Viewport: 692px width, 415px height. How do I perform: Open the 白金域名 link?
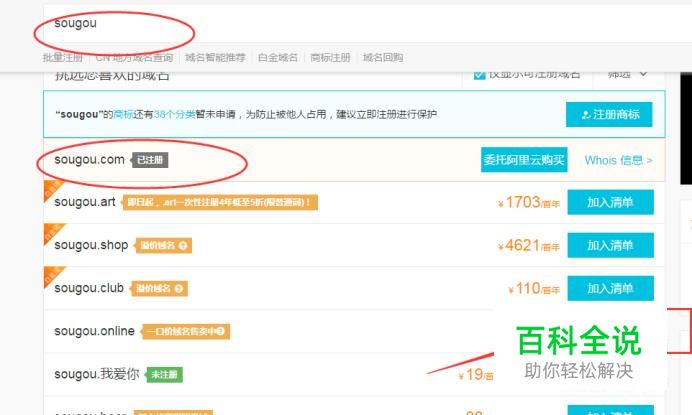coord(278,57)
